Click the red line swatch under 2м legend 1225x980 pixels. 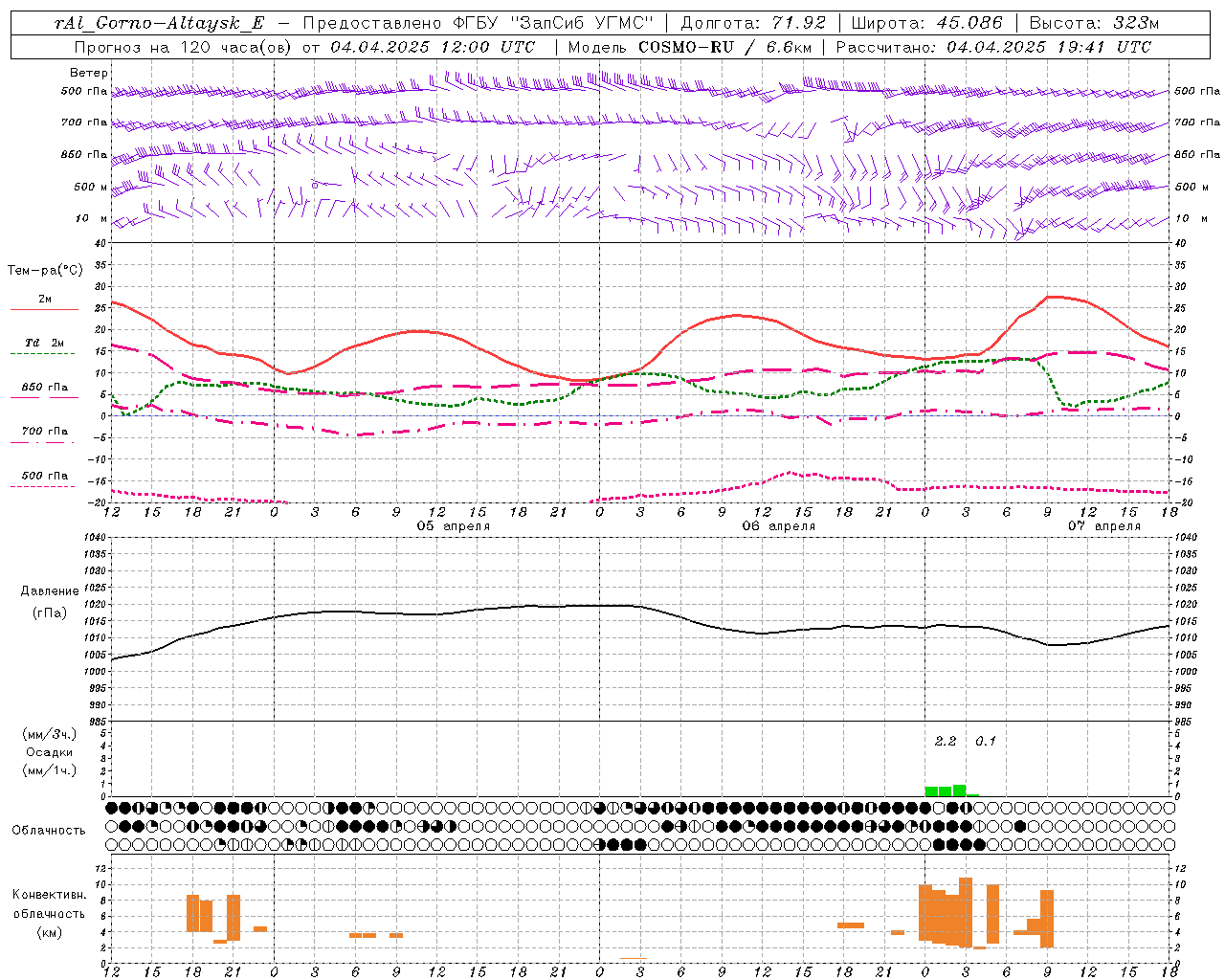pos(44,310)
